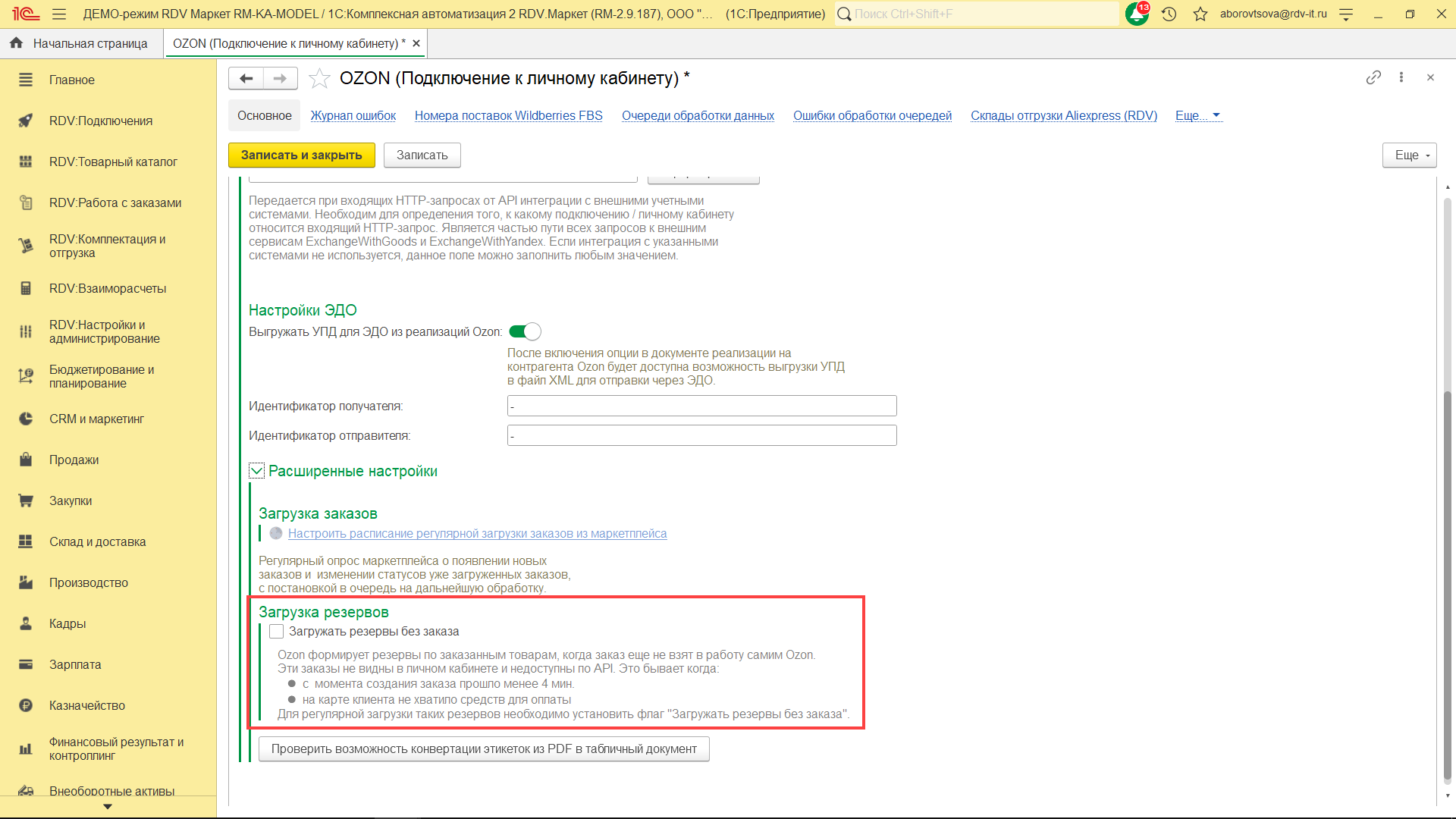Open the Продажи sidebar section
Viewport: 1456px width, 819px height.
click(74, 460)
